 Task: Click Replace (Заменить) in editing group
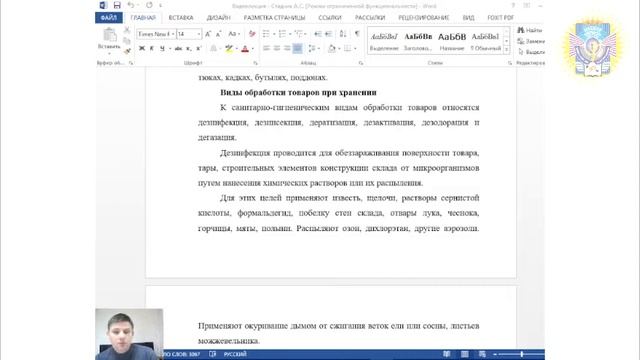pyautogui.click(x=531, y=41)
